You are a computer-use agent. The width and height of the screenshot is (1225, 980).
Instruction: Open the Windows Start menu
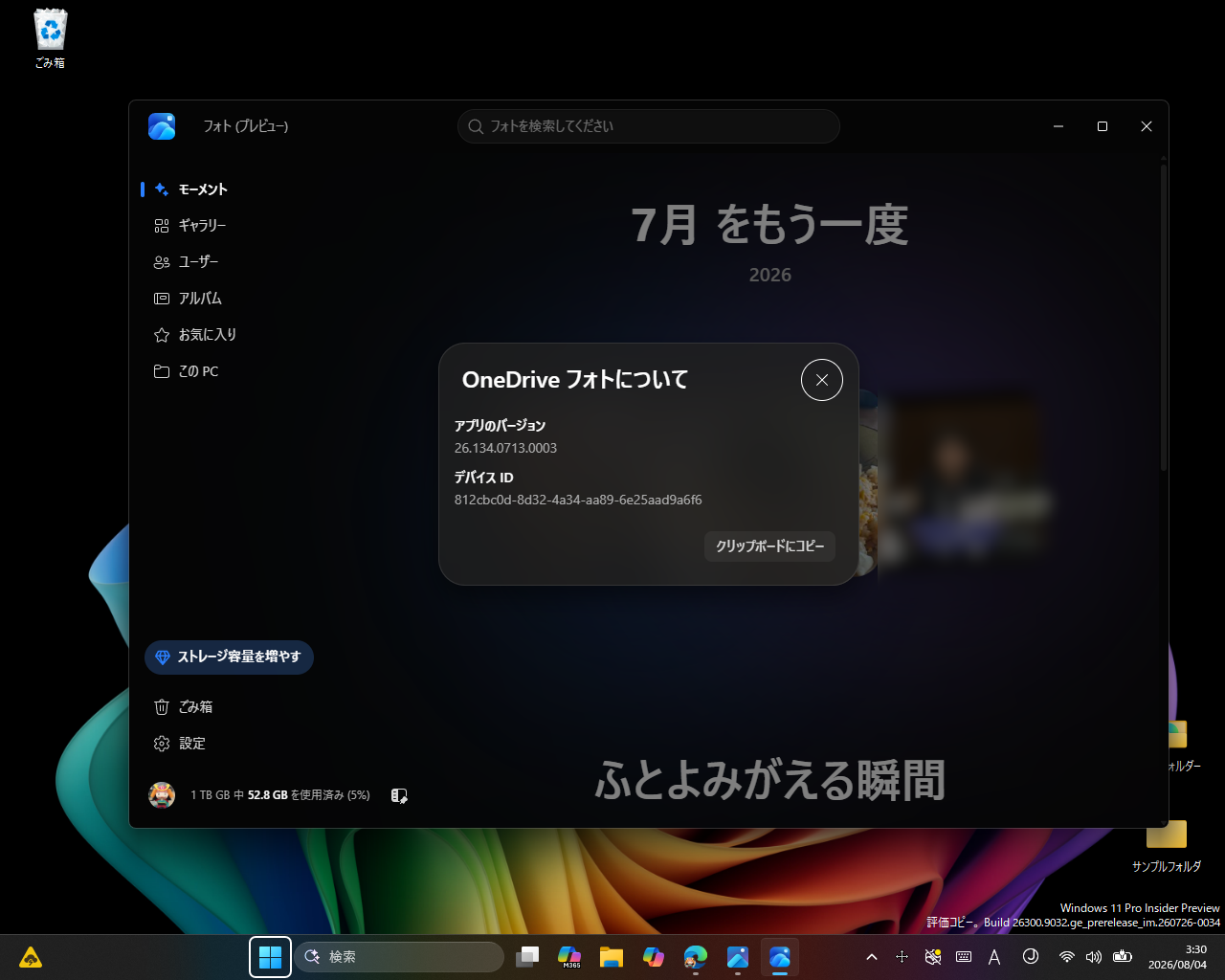271,957
